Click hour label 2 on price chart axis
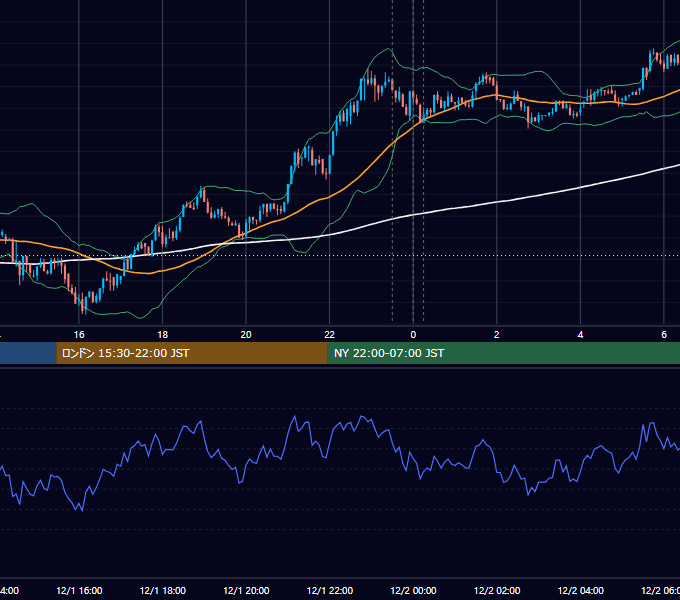This screenshot has height=600, width=680. coord(497,334)
